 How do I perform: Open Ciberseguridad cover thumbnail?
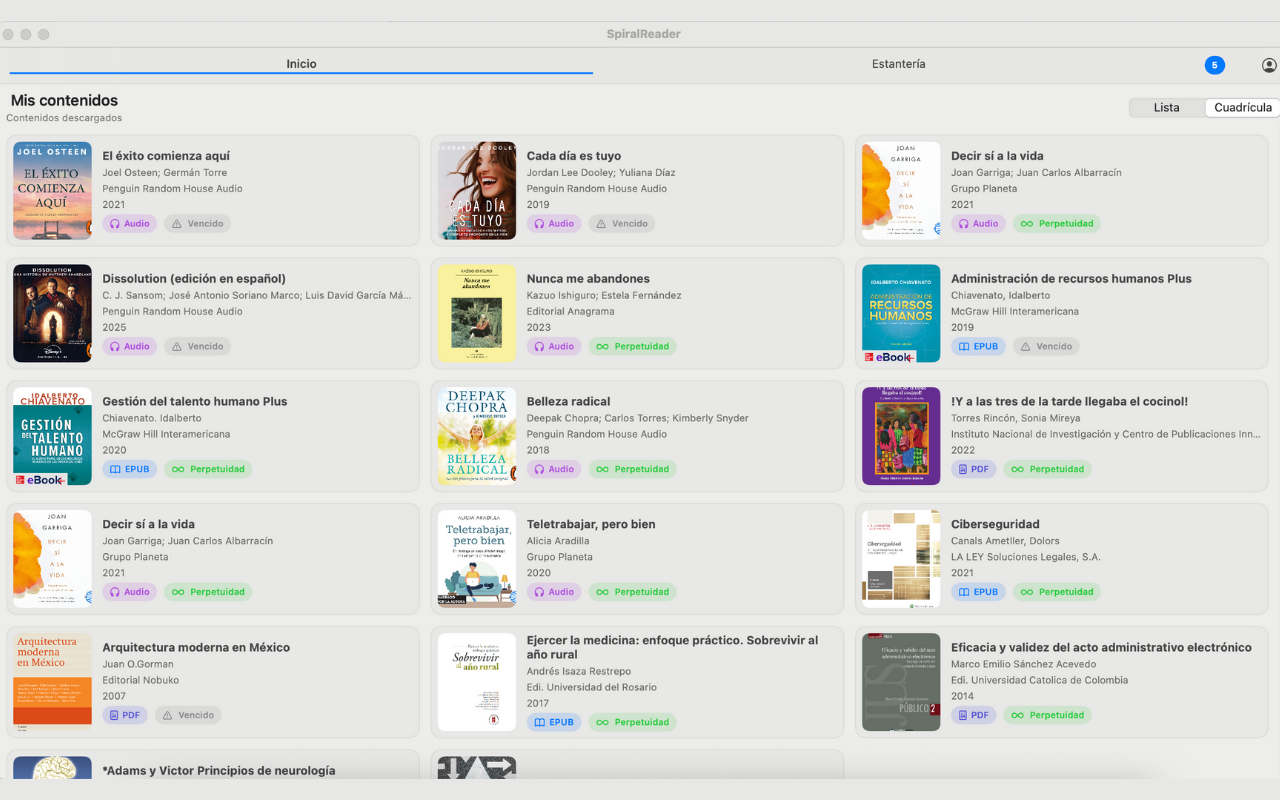point(901,559)
